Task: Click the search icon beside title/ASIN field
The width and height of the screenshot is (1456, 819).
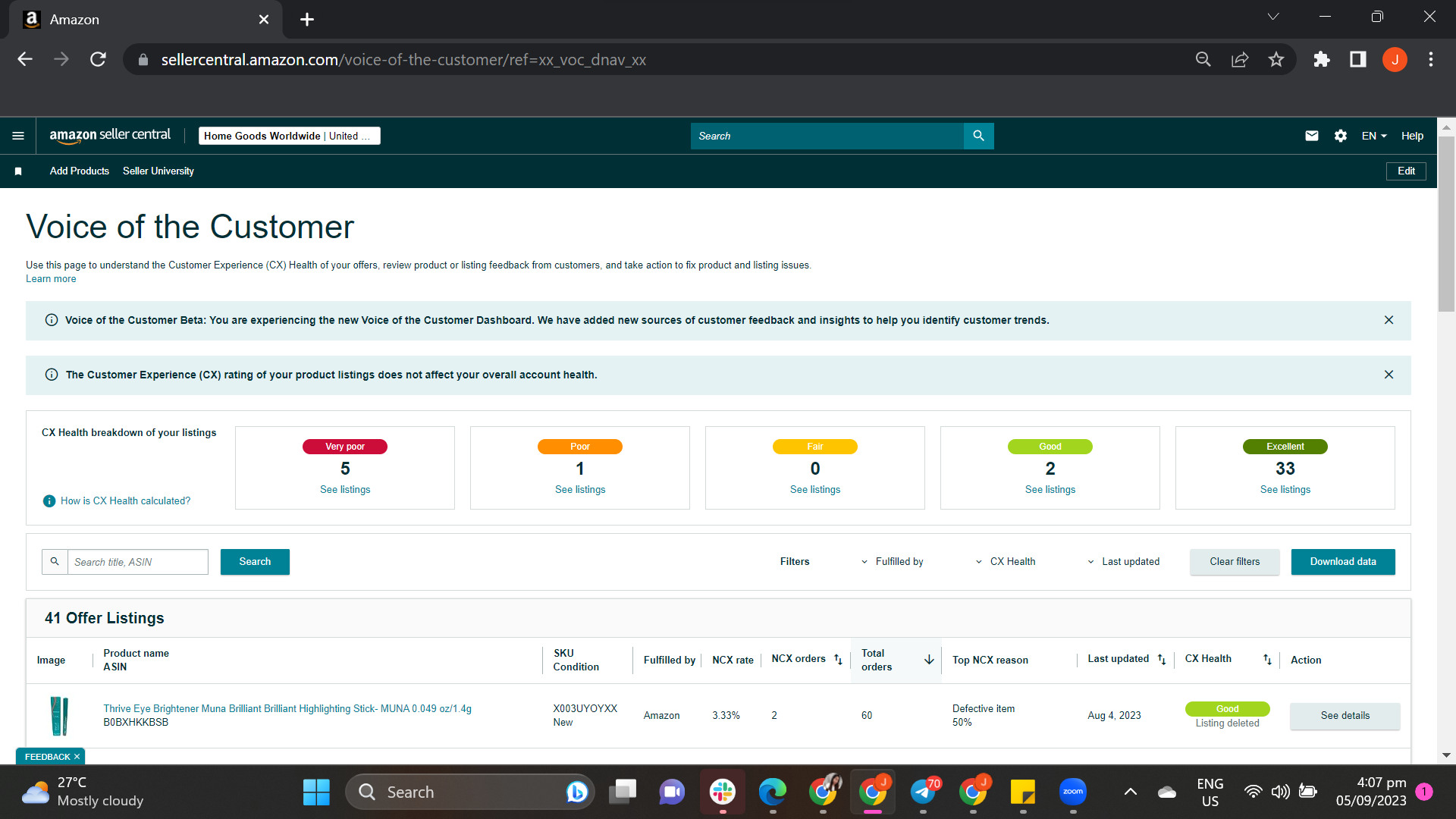Action: coord(55,562)
